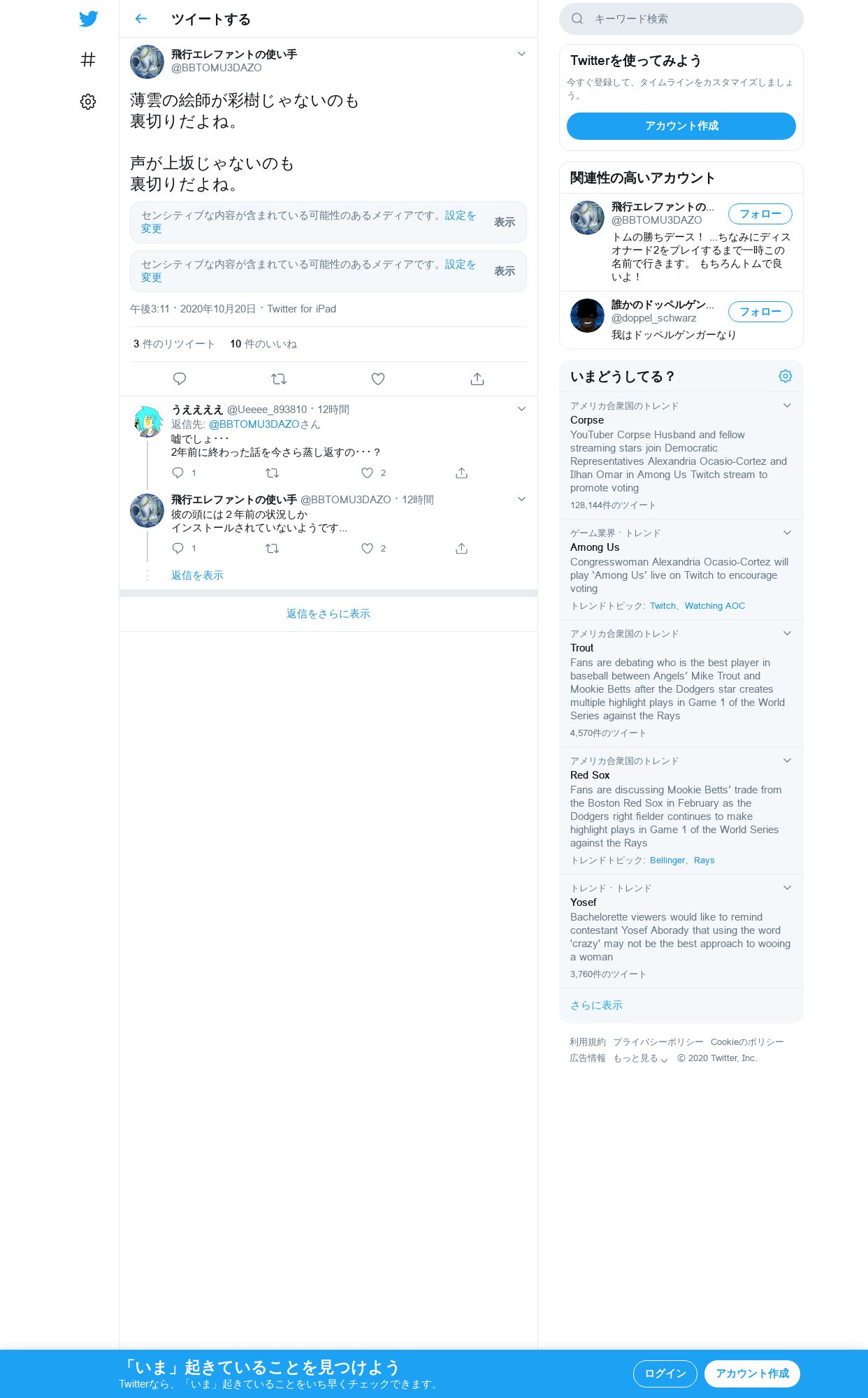
Task: Open the settings gear in left sidebar
Action: coord(88,102)
